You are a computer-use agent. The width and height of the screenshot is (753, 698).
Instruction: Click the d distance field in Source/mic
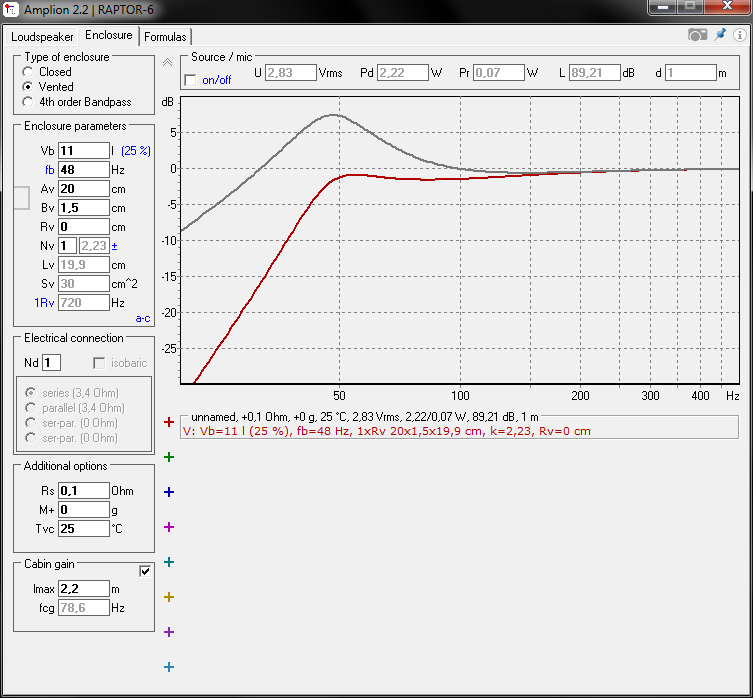(x=691, y=73)
